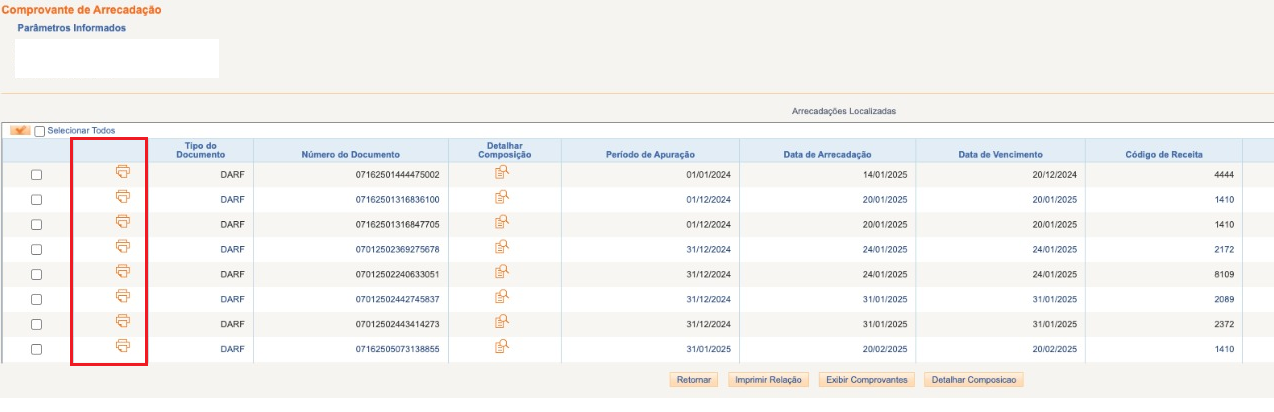Open document number 07162505073138855 link
Screen dimensions: 1274x412
tap(397, 349)
